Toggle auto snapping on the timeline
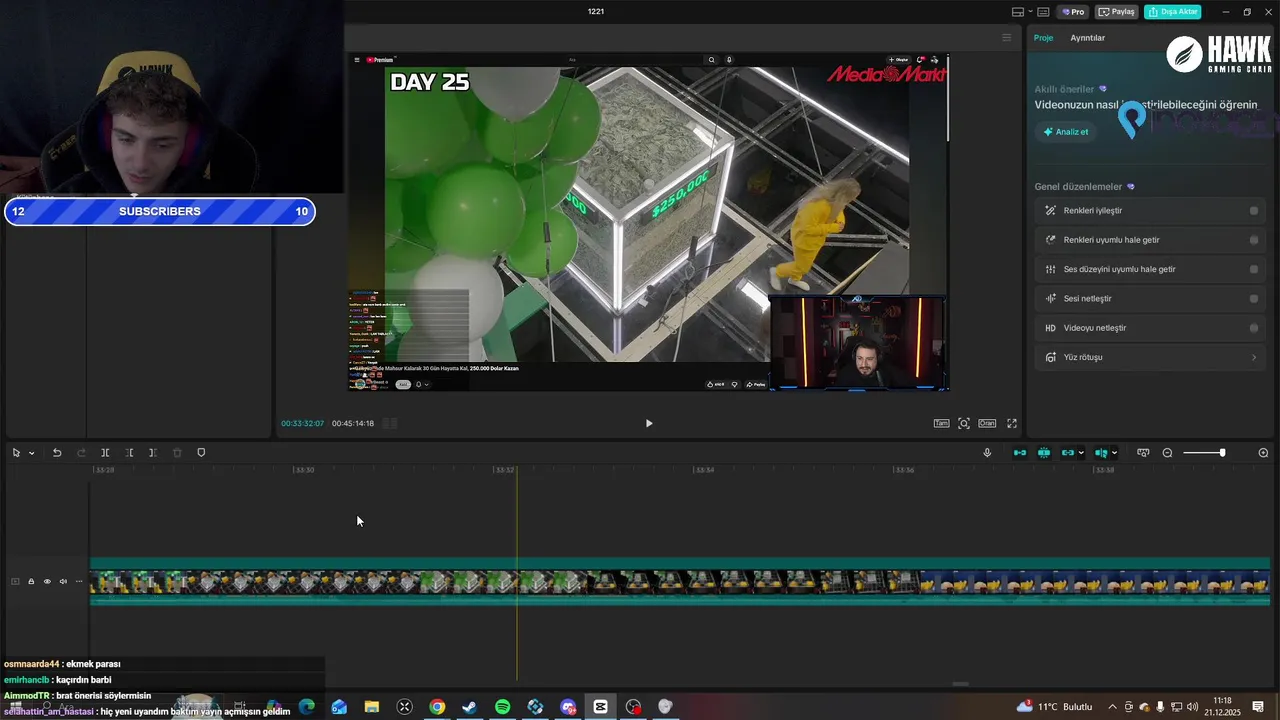Image resolution: width=1280 pixels, height=720 pixels. [x=1044, y=453]
